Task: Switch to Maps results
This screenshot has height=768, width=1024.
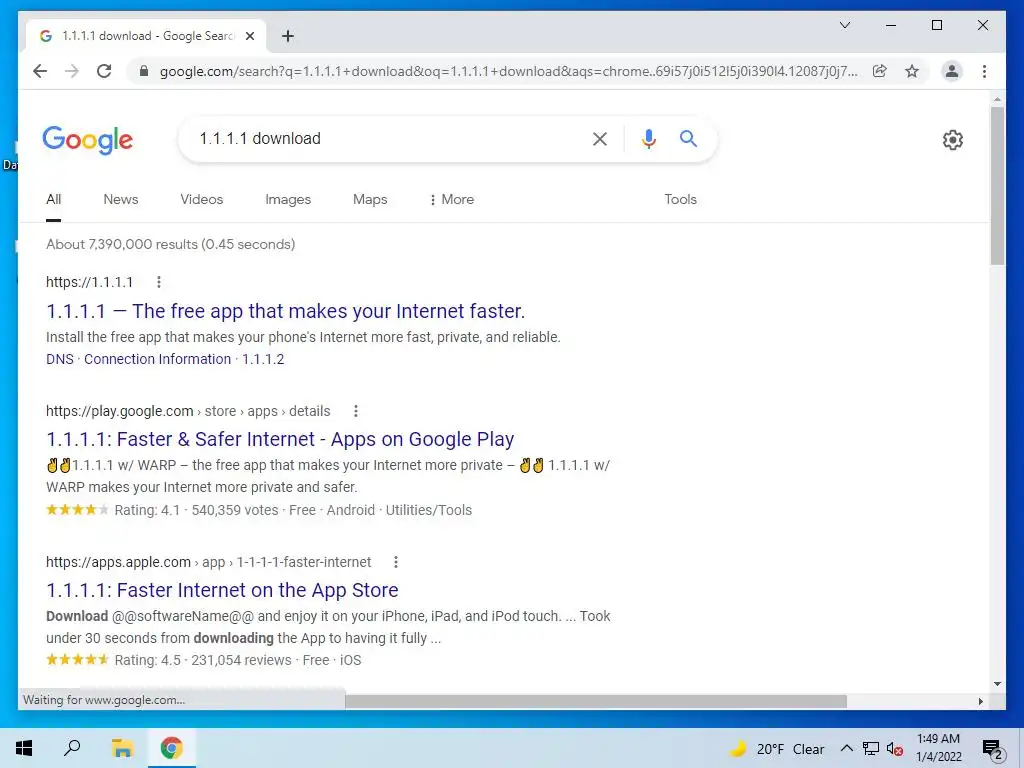Action: click(370, 199)
